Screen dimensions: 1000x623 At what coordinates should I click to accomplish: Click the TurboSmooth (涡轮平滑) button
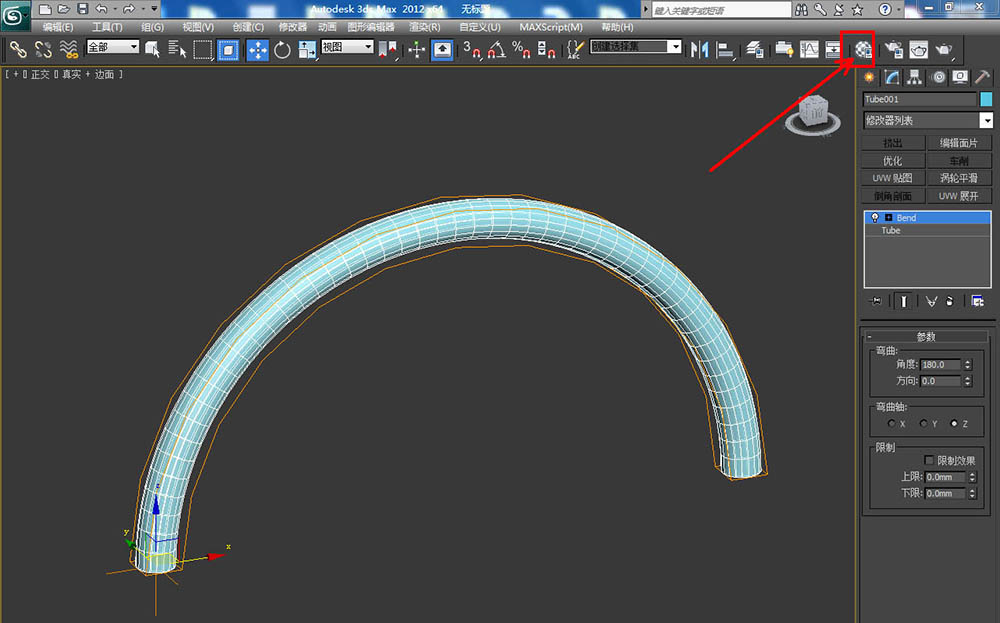958,178
